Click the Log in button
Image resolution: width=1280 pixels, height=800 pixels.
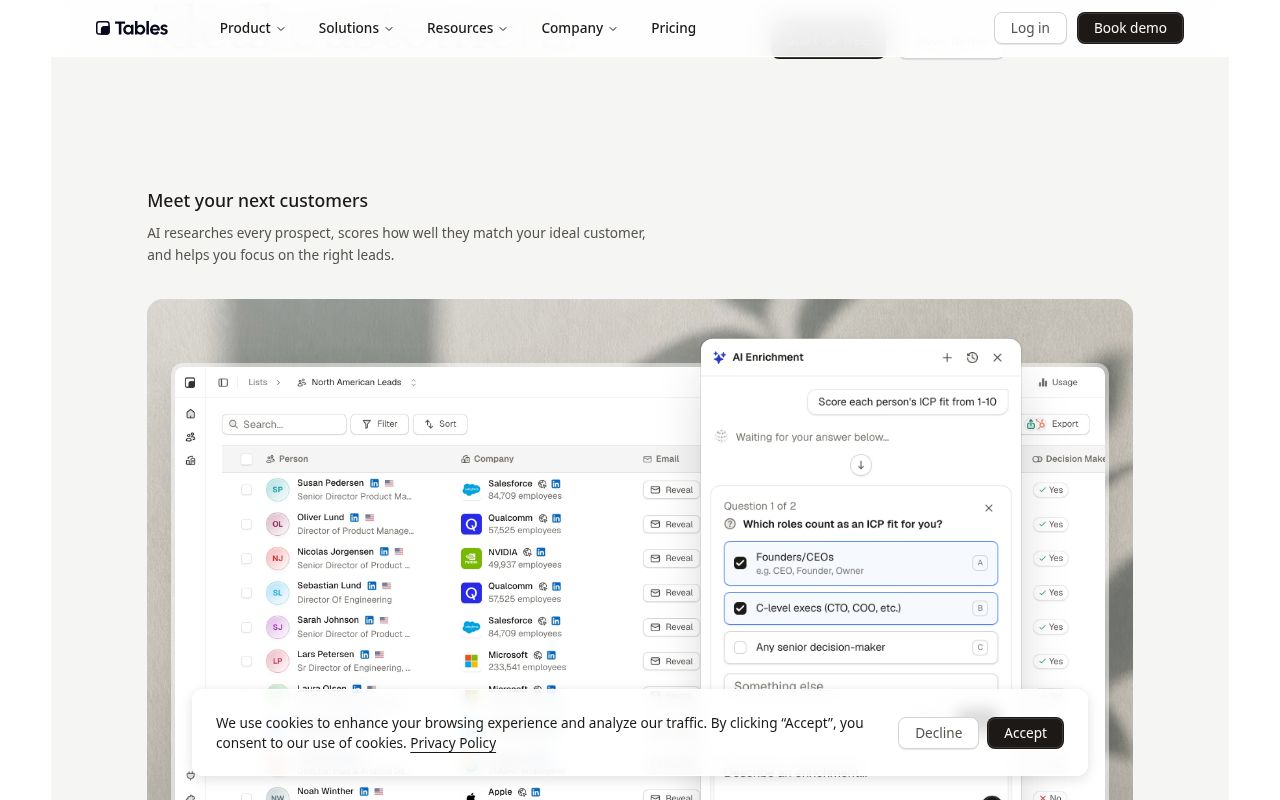[x=1030, y=28]
